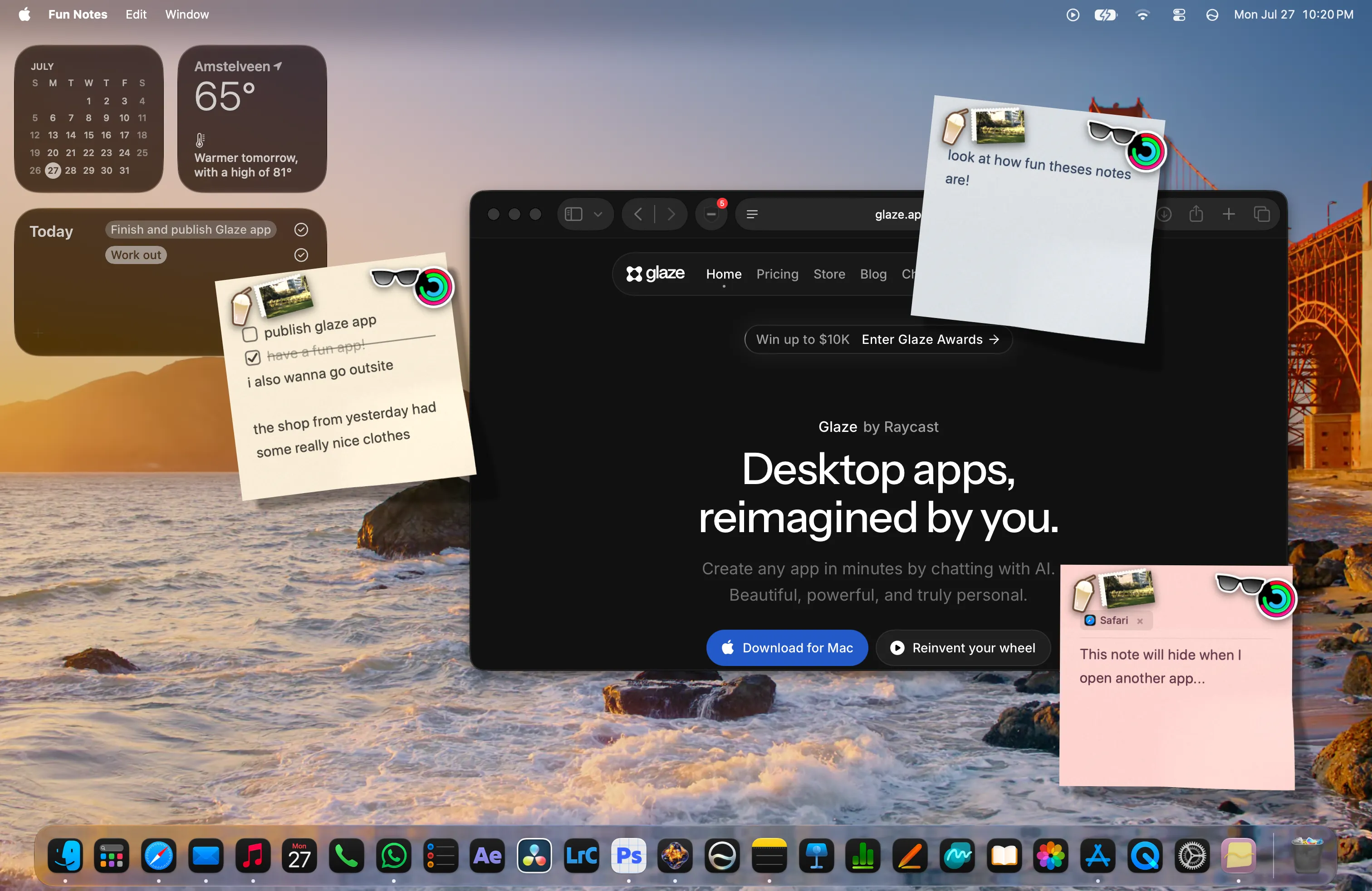Open After Effects from the Dock
The image size is (1372, 891).
tap(487, 855)
